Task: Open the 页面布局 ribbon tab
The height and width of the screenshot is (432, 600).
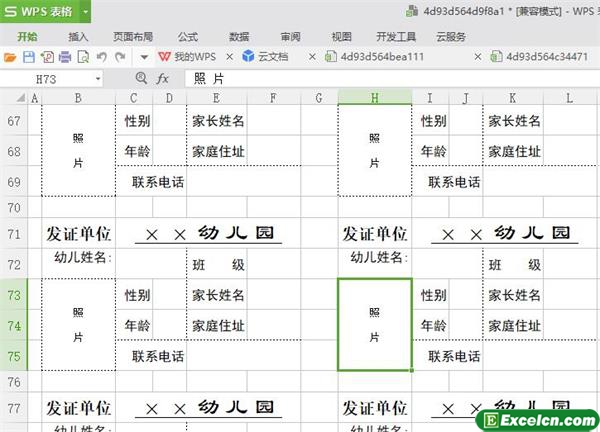Action: [133, 37]
